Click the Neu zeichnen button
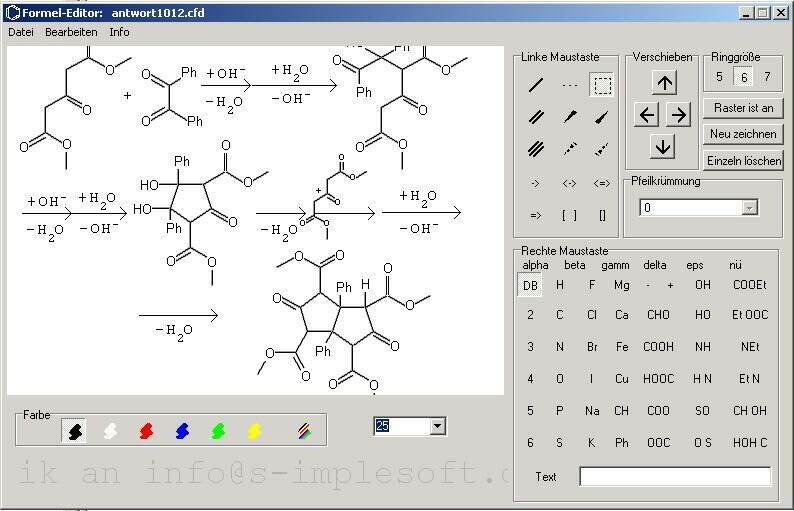 point(743,134)
